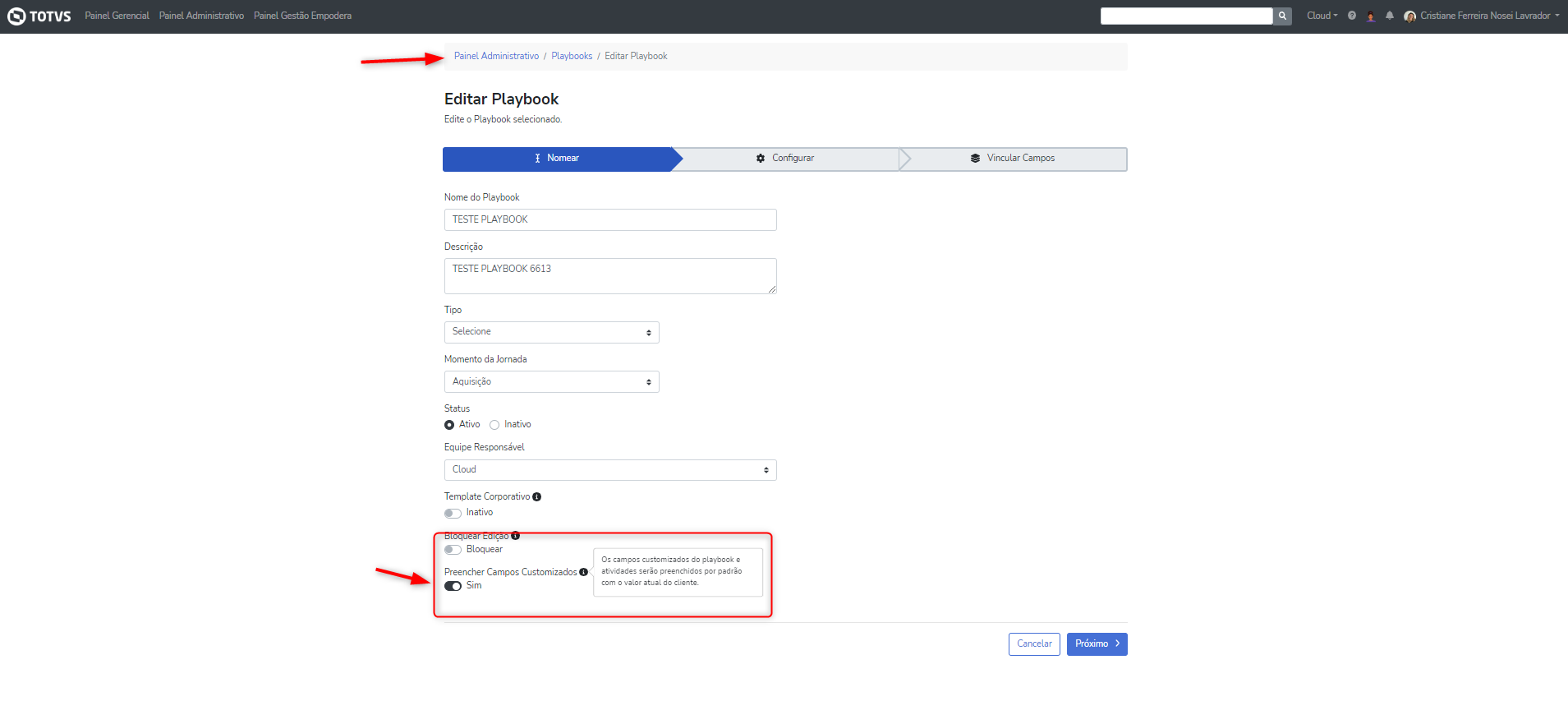Viewport: 1568px width, 715px height.
Task: Click the magnifying glass search button
Action: point(1282,16)
